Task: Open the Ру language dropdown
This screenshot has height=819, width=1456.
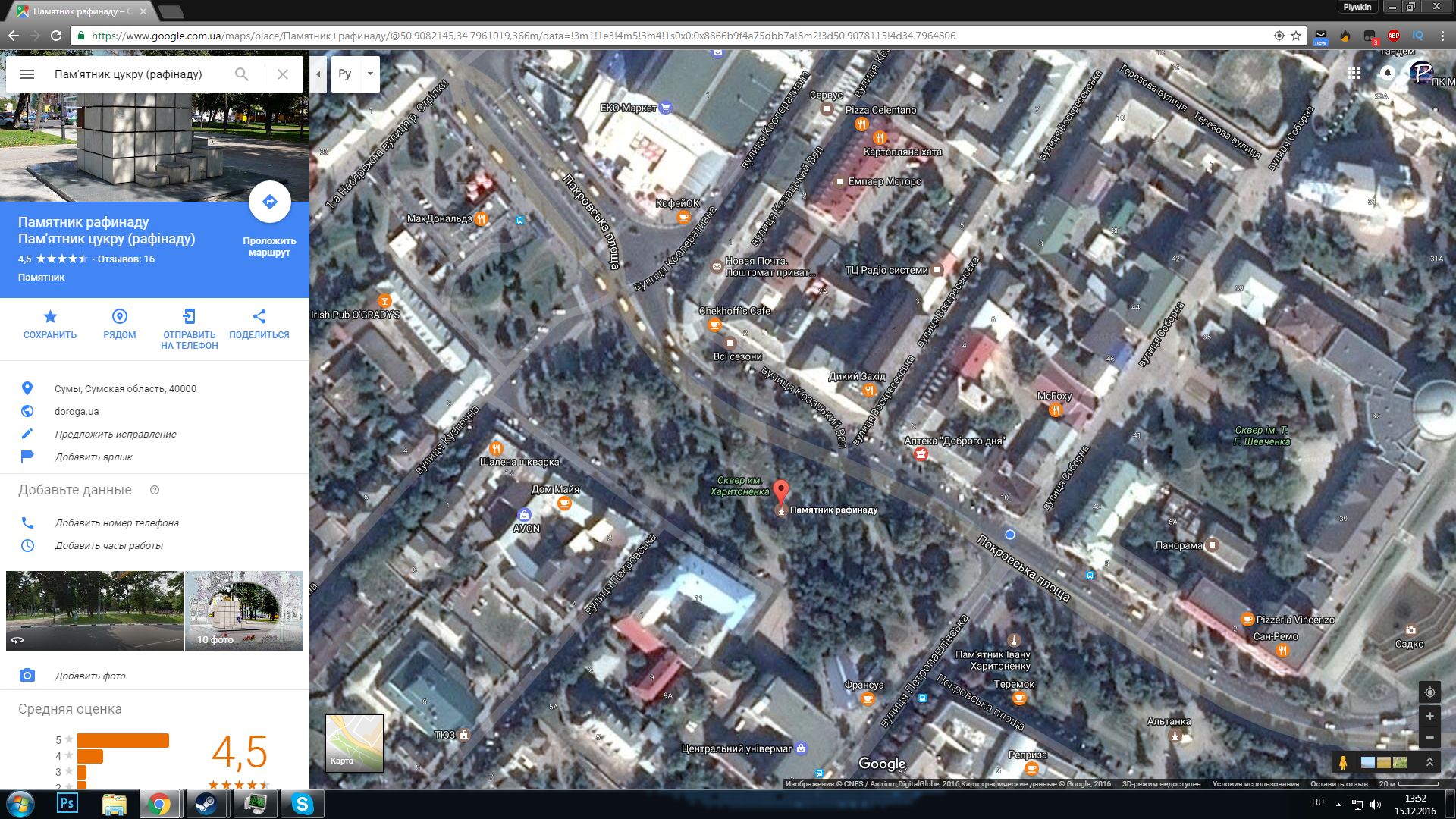Action: pos(356,74)
